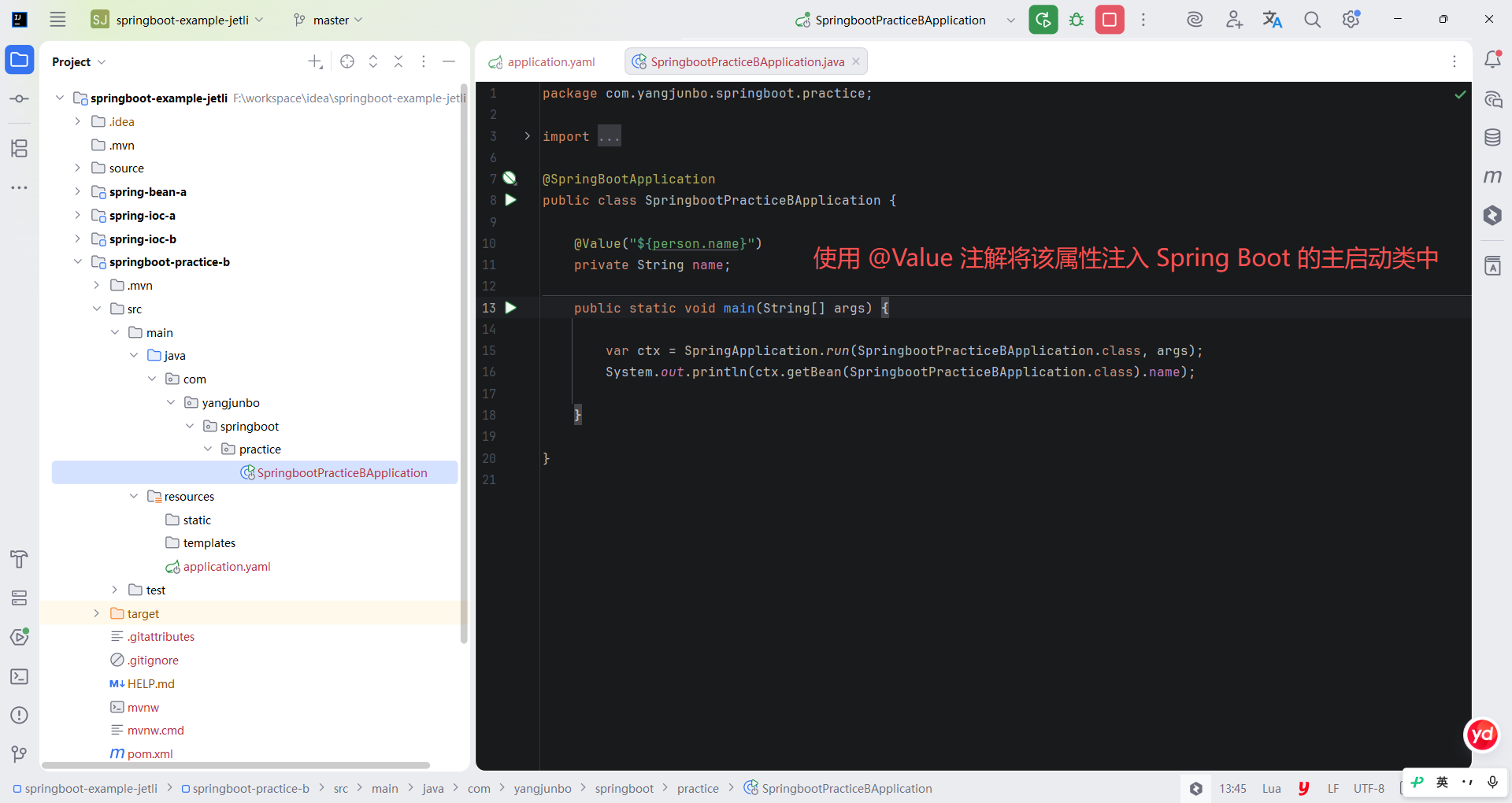
Task: Click UTF-8 encoding in status bar
Action: 1369,789
